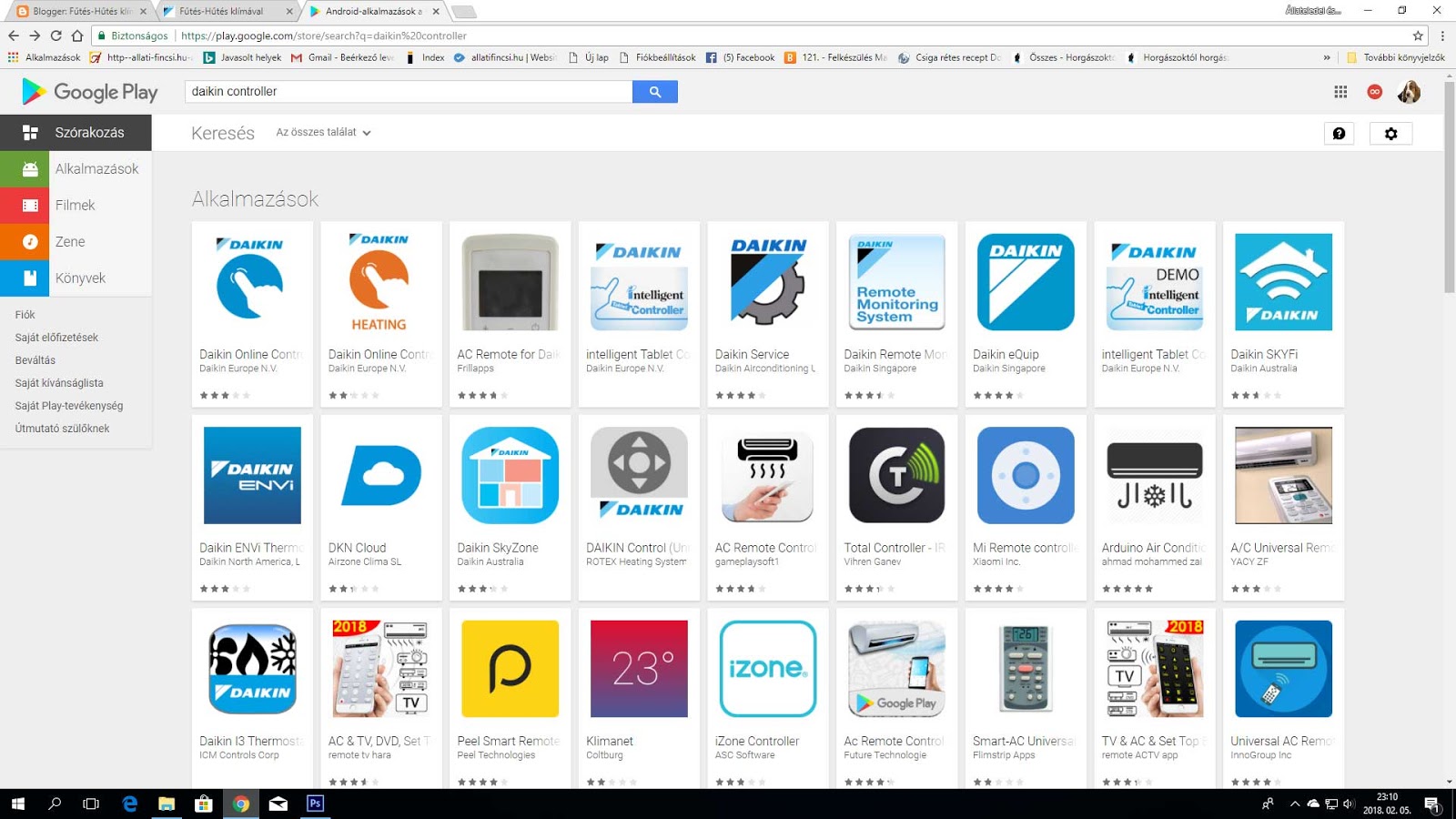Click the Google Play logo
1456x819 pixels.
tap(90, 92)
